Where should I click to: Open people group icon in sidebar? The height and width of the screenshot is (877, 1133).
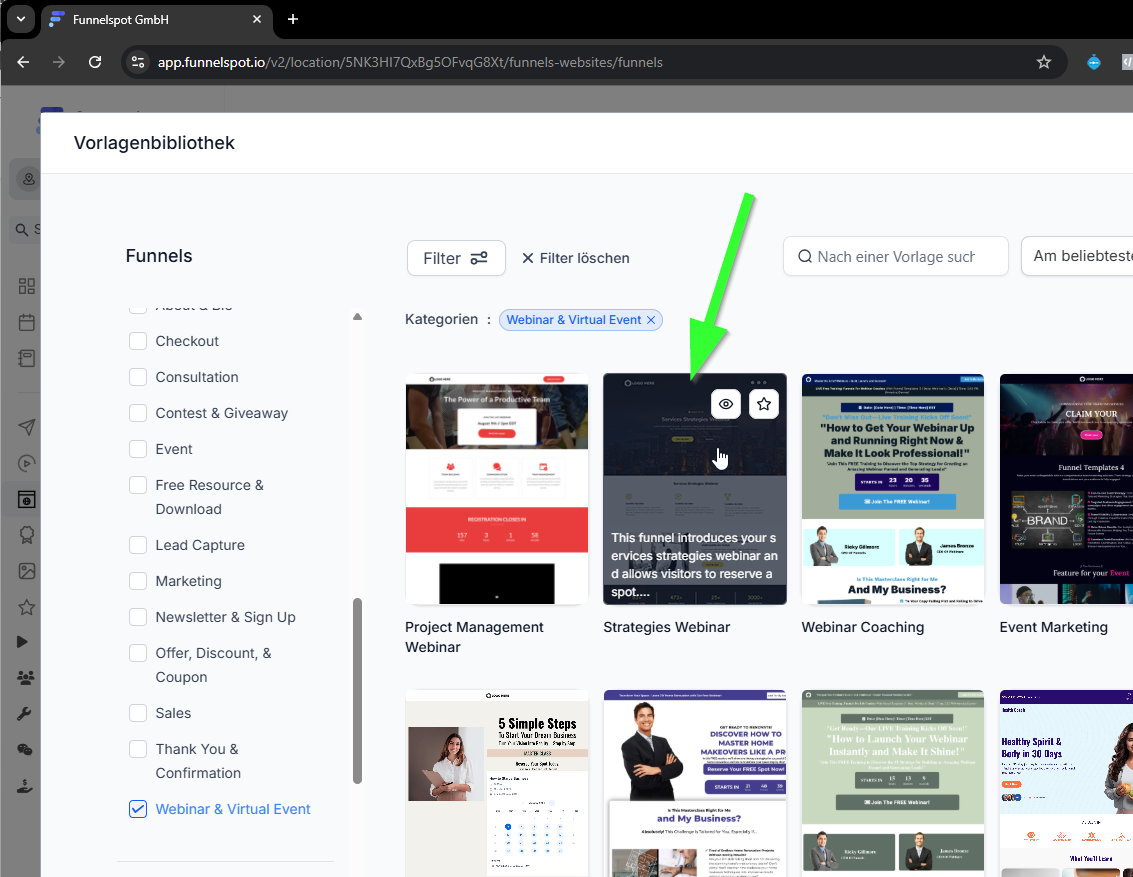tap(25, 678)
